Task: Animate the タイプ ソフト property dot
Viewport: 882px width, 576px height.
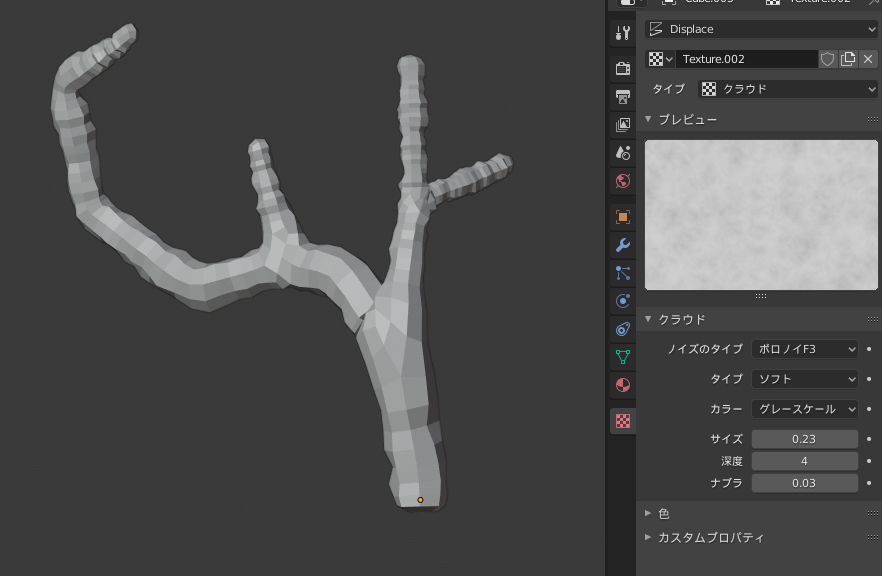Action: click(x=869, y=379)
